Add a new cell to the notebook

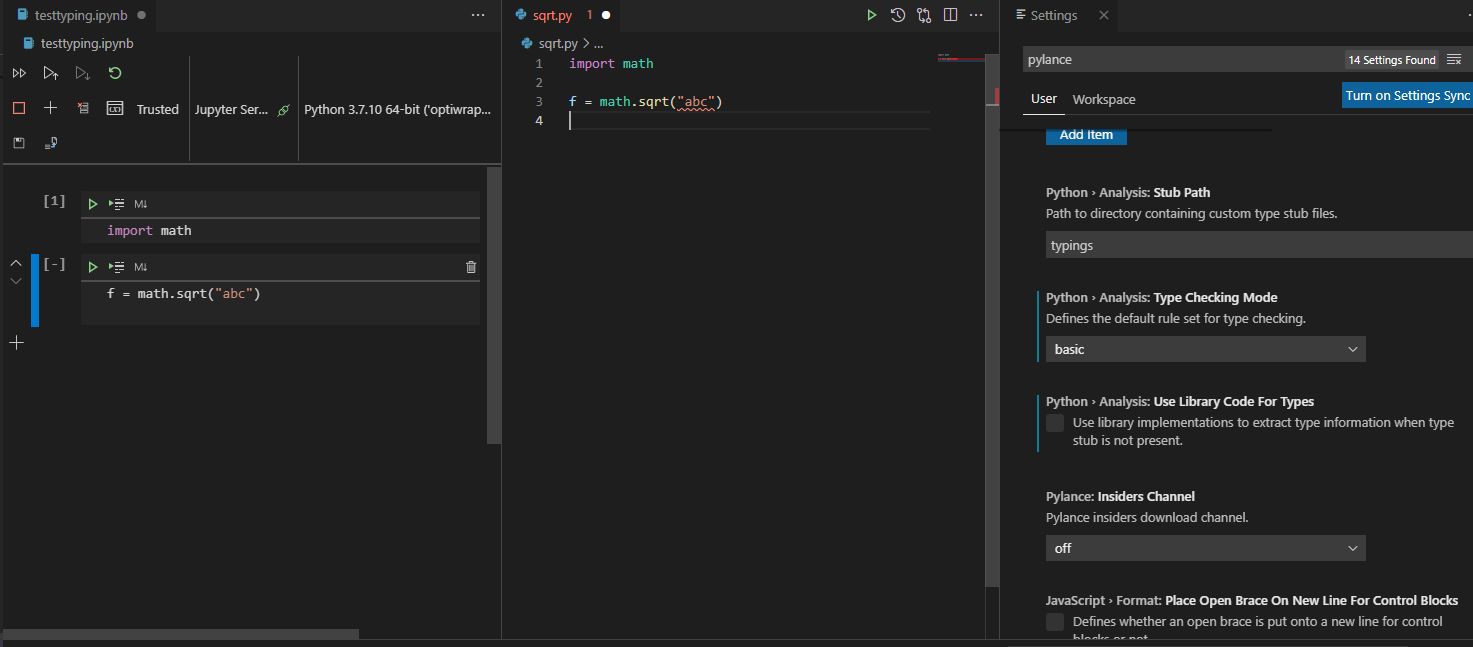click(51, 108)
